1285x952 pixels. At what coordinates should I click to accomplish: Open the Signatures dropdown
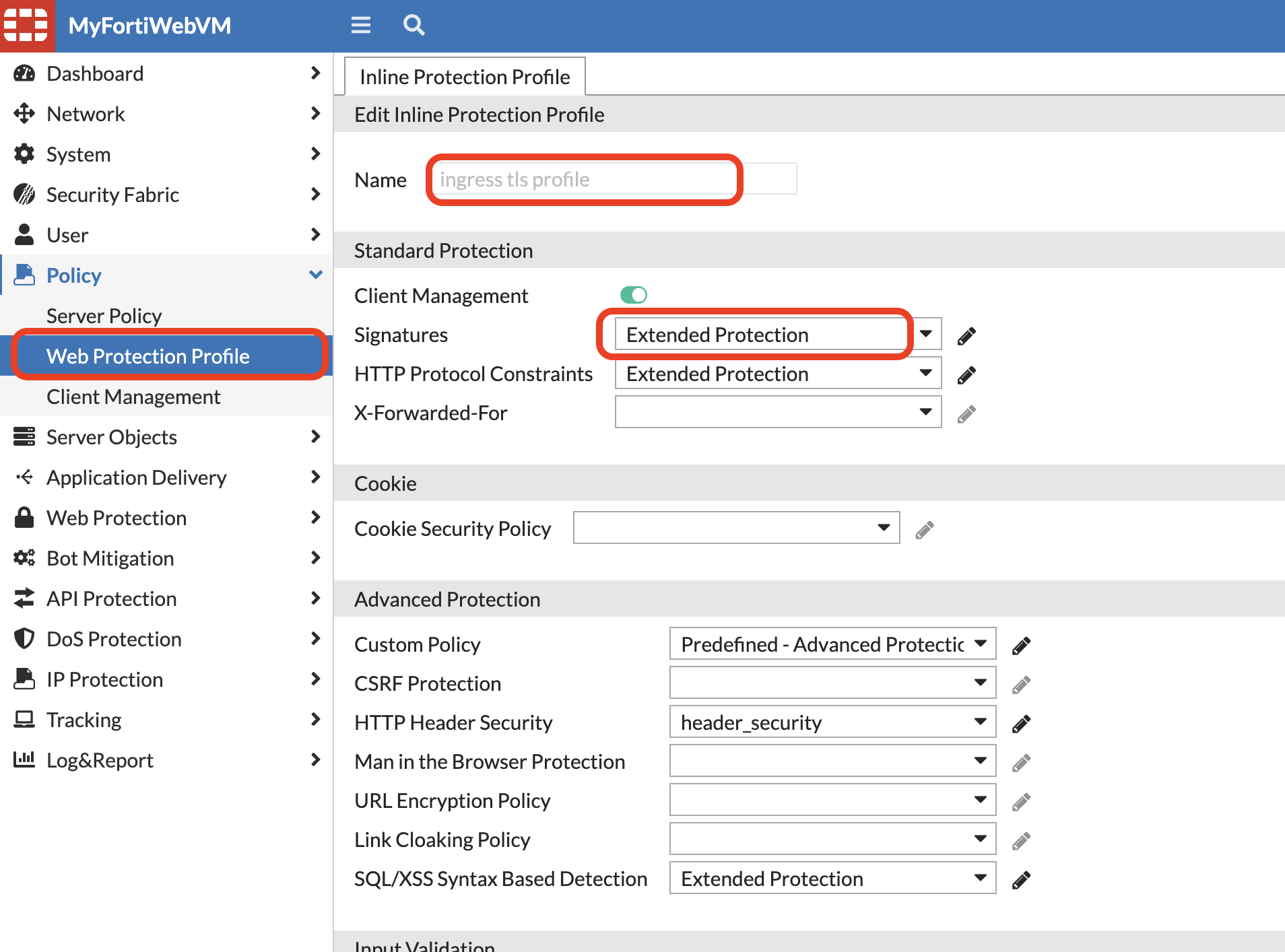tap(778, 334)
